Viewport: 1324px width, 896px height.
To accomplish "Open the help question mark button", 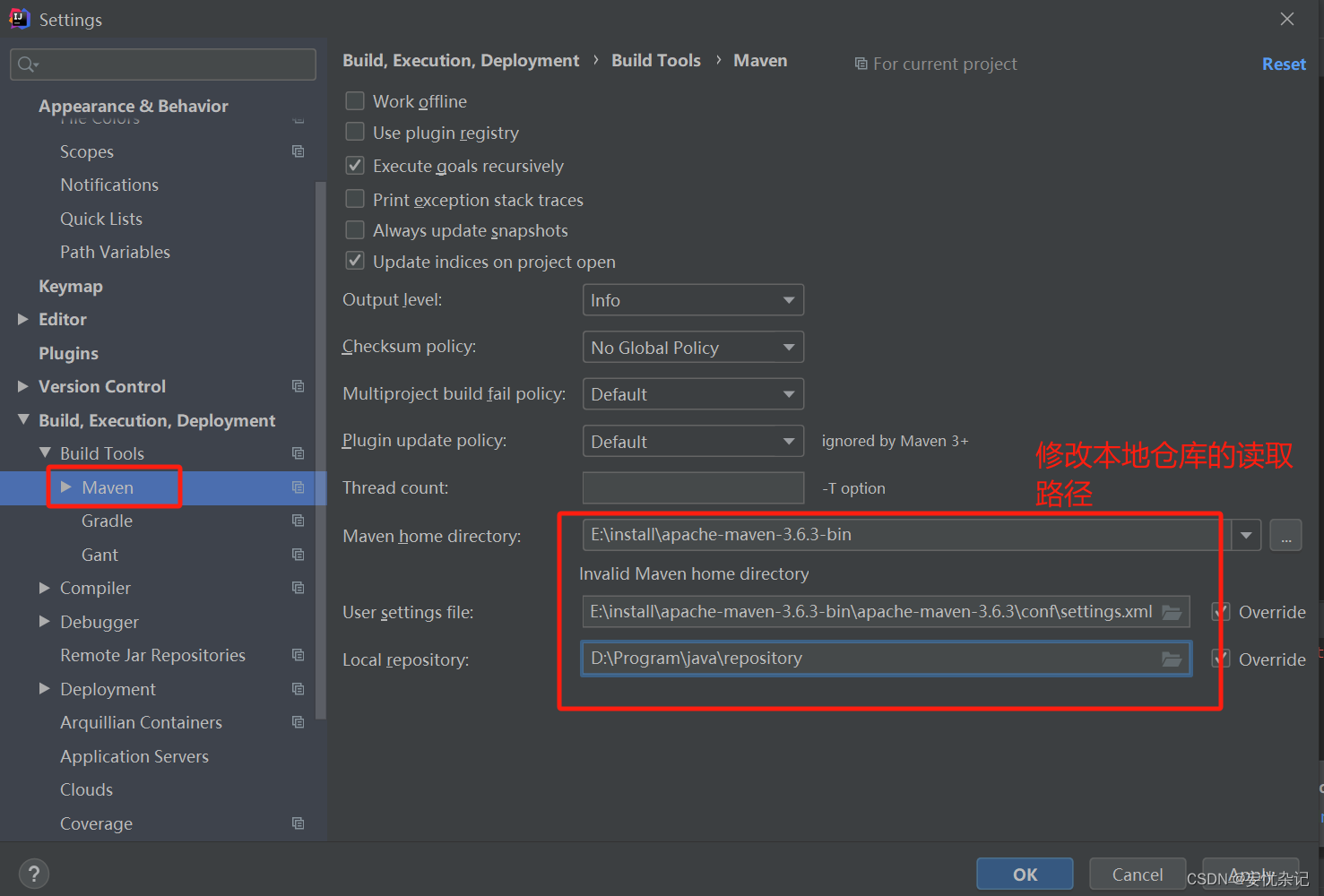I will pyautogui.click(x=33, y=874).
